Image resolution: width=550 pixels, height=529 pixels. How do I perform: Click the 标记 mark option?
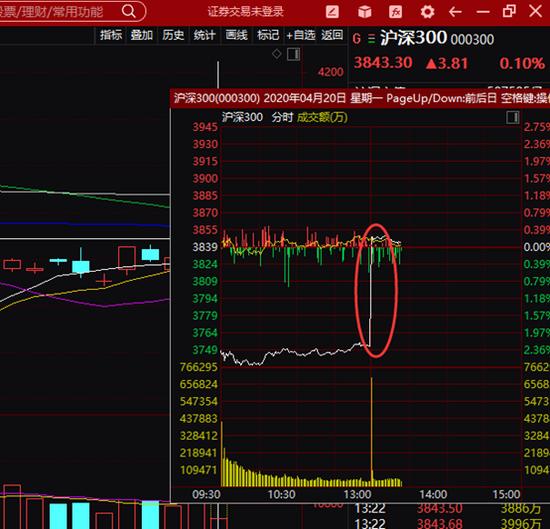pyautogui.click(x=268, y=35)
